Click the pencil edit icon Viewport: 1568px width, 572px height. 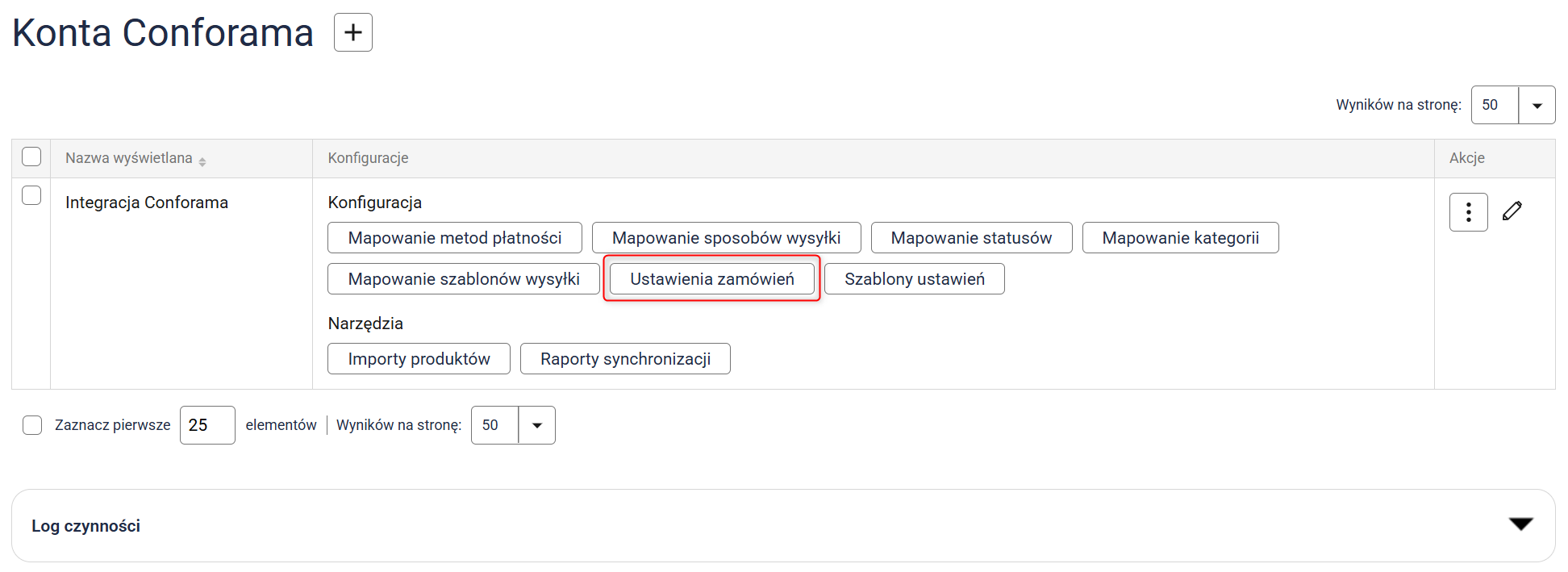[1512, 211]
